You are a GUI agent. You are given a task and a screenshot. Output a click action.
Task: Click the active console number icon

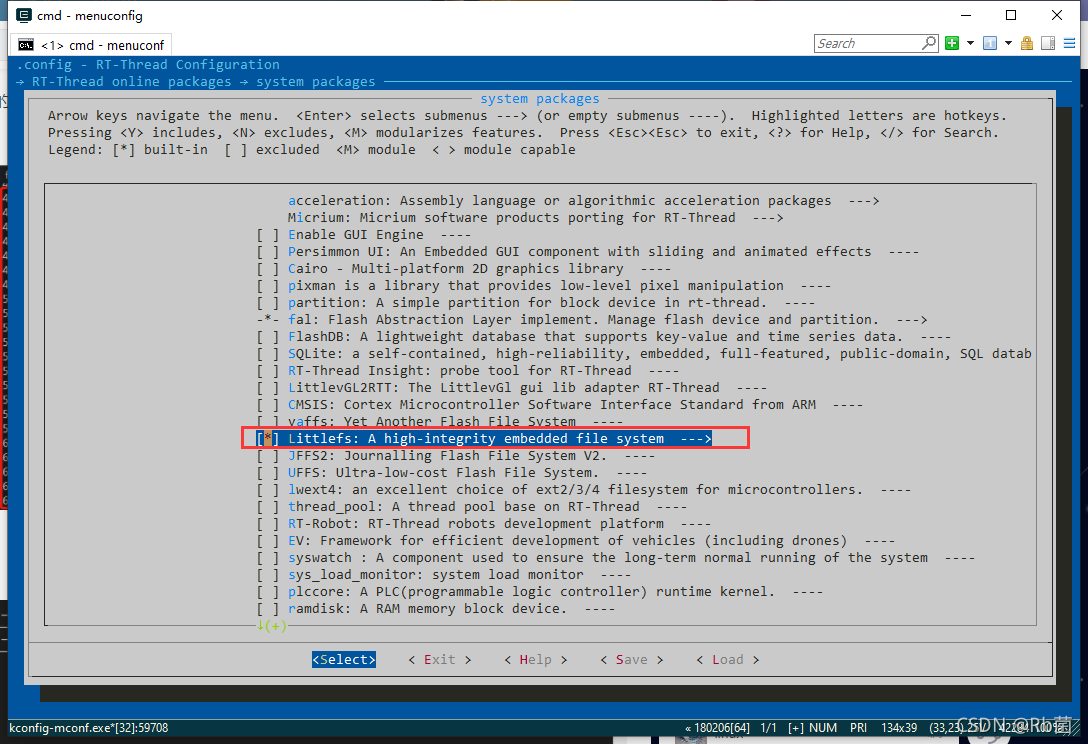990,43
